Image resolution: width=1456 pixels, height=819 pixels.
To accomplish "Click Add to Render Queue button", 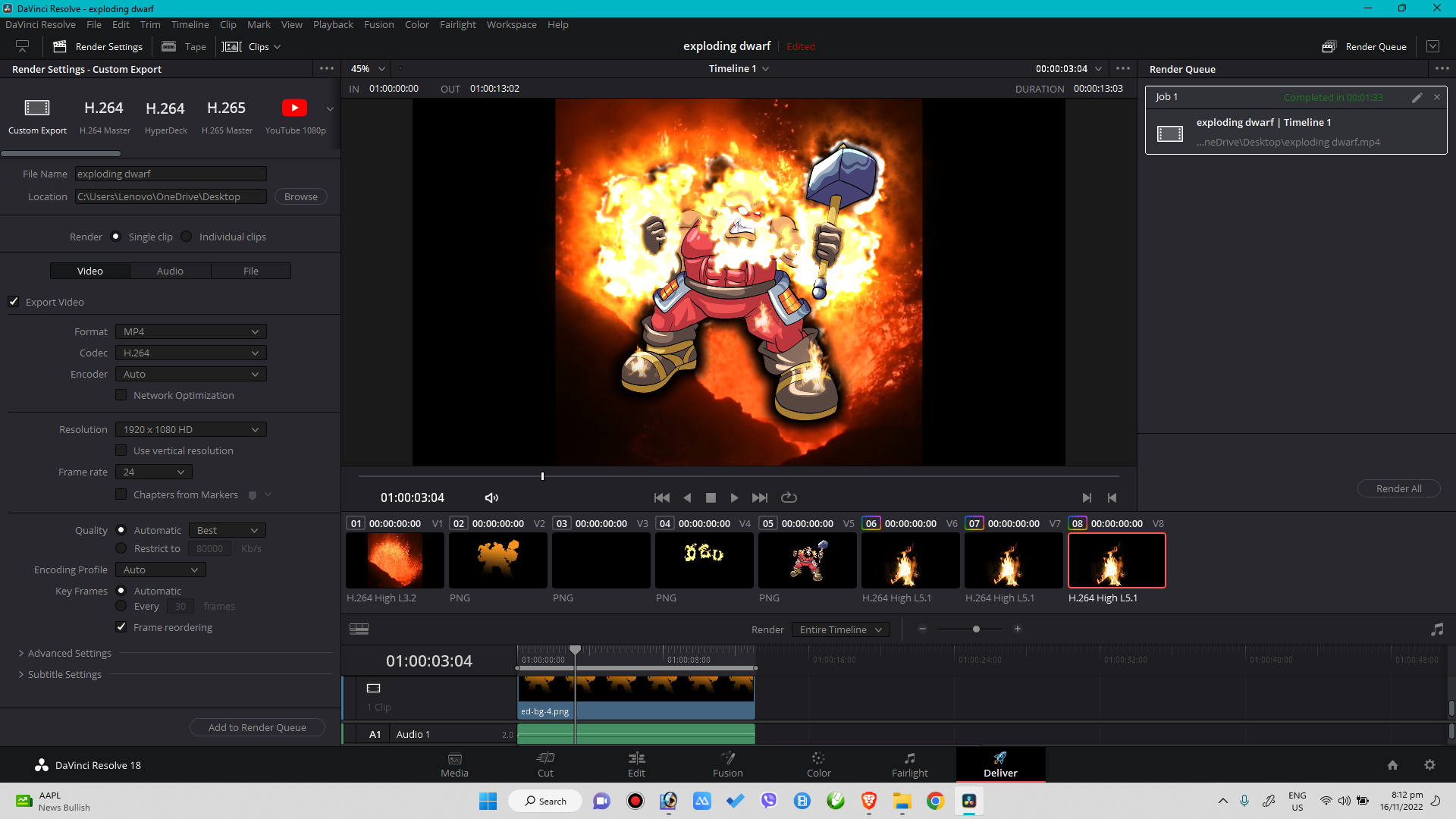I will pyautogui.click(x=257, y=727).
